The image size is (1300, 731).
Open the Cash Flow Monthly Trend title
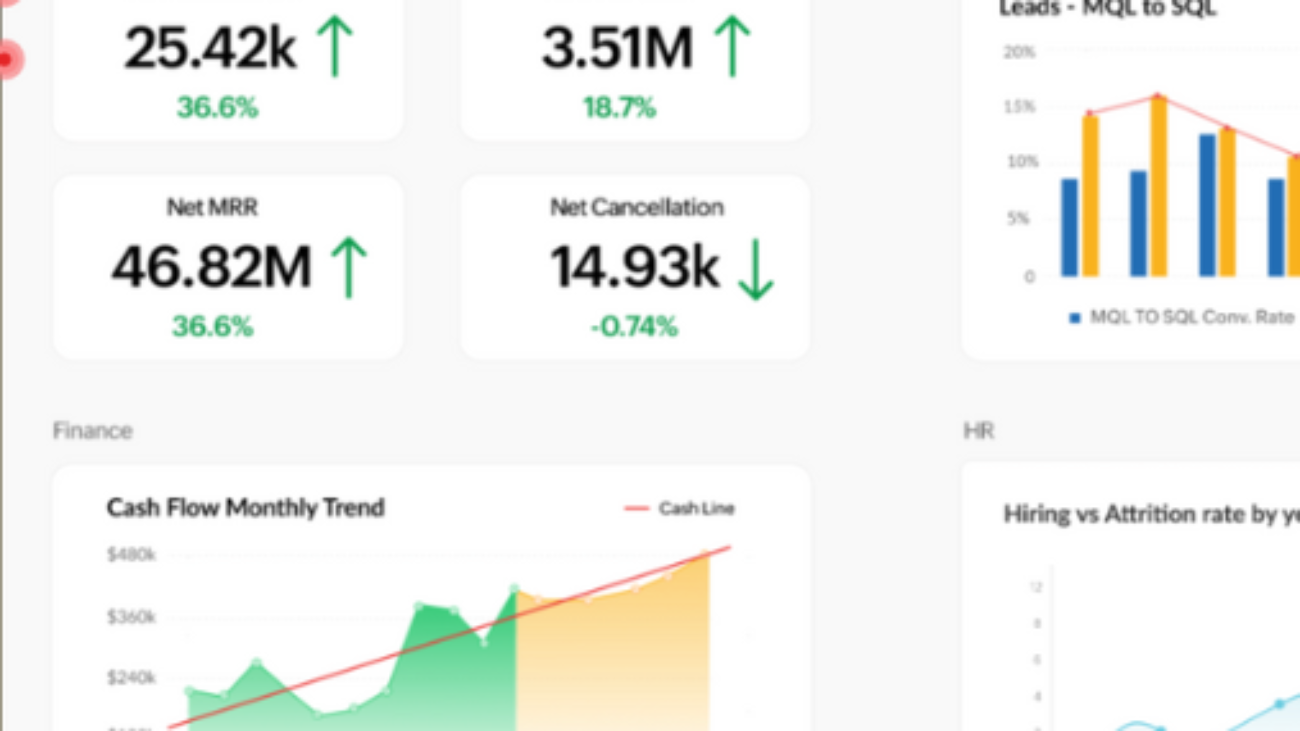(245, 507)
